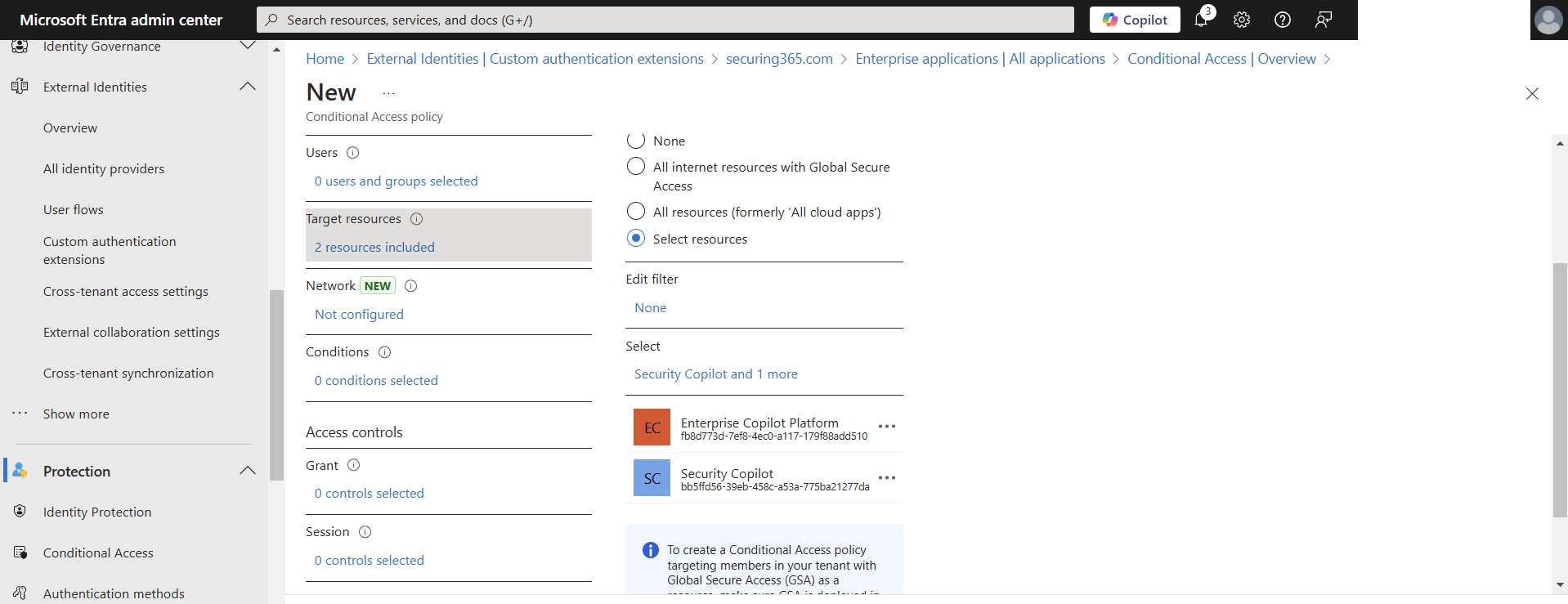This screenshot has height=604, width=1568.
Task: Click the External Identities sidebar icon
Action: (20, 87)
